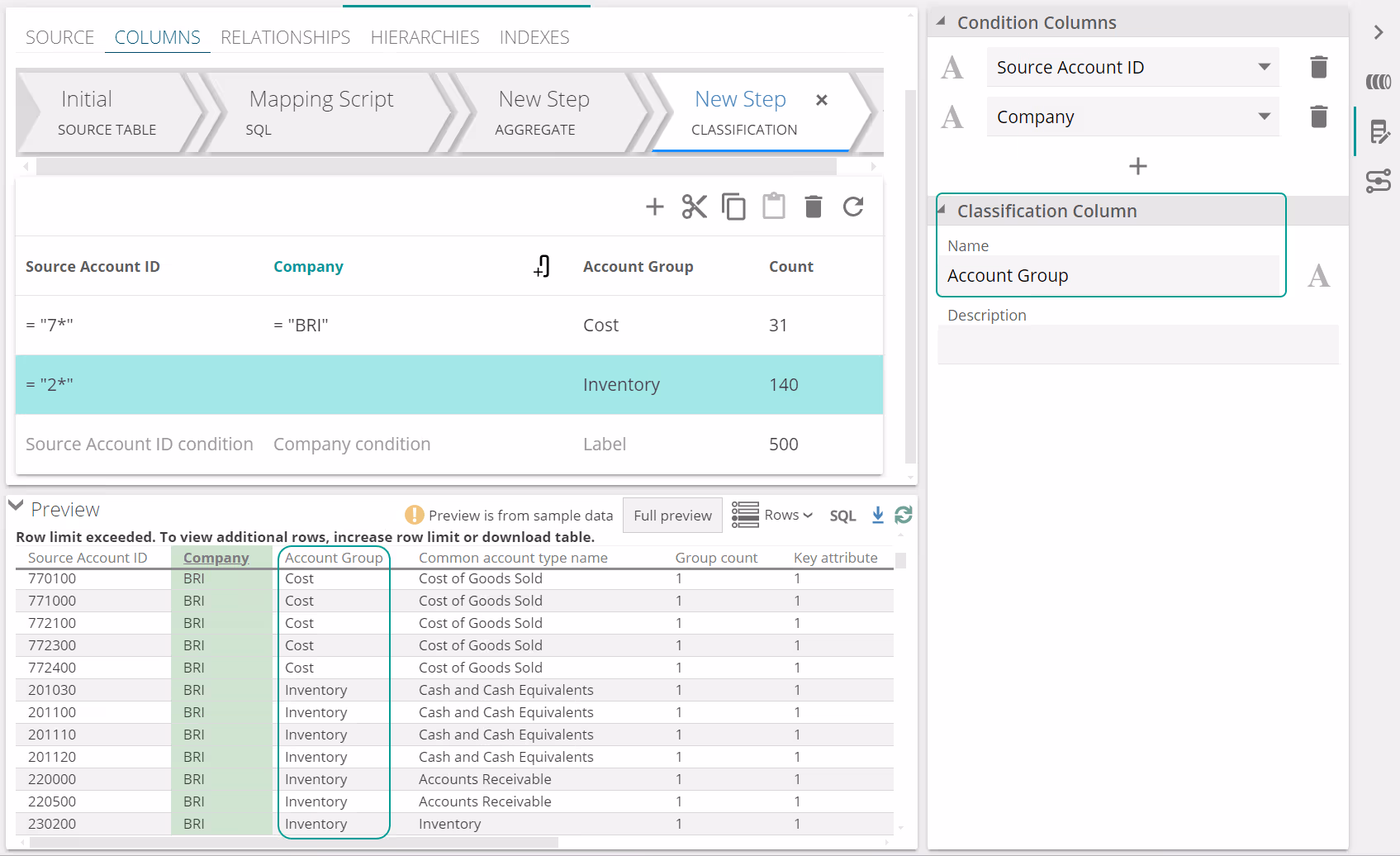The height and width of the screenshot is (856, 1400).
Task: Click the Description input field
Action: click(1137, 345)
